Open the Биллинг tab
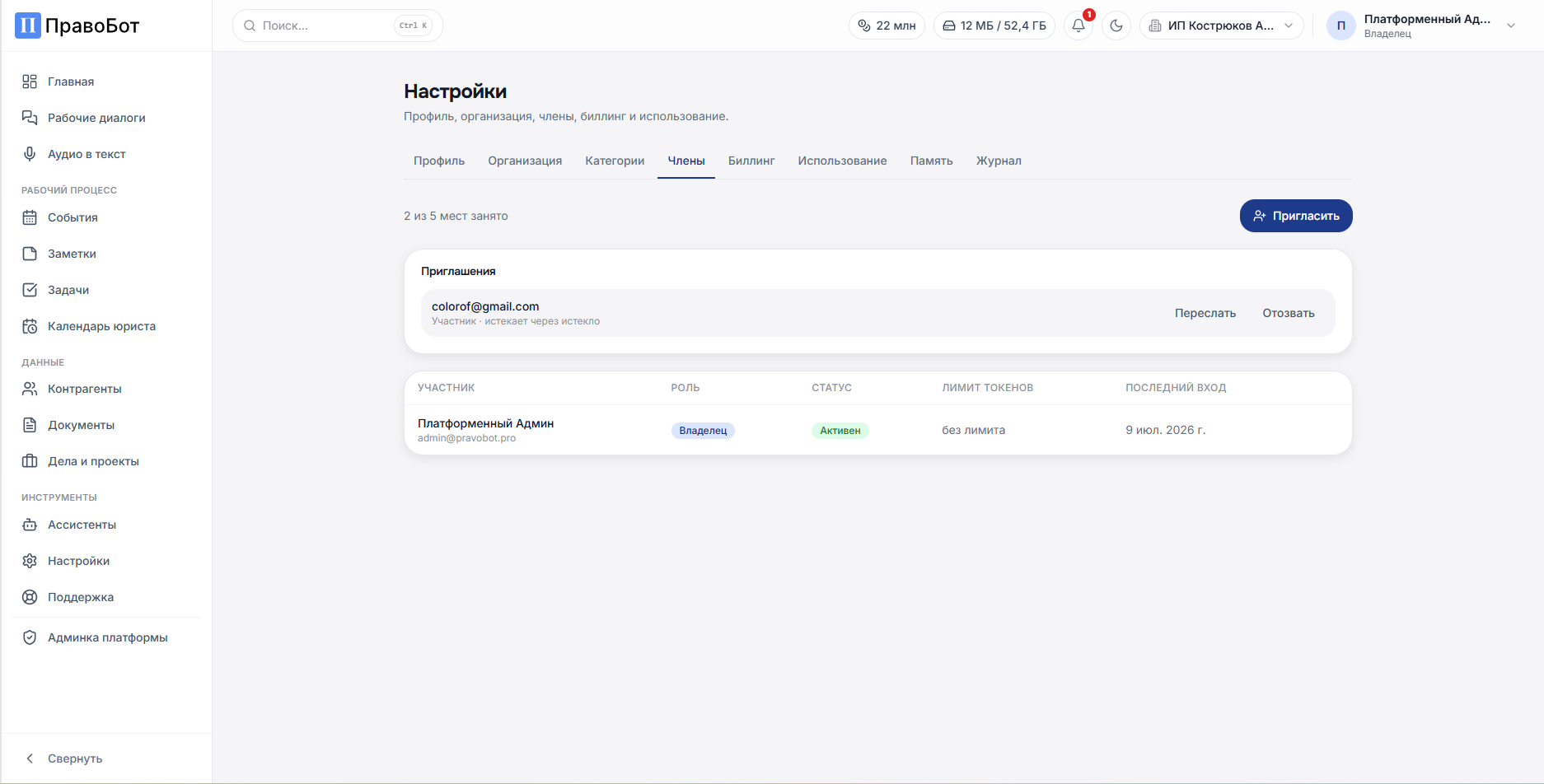Image resolution: width=1544 pixels, height=784 pixels. pos(751,161)
